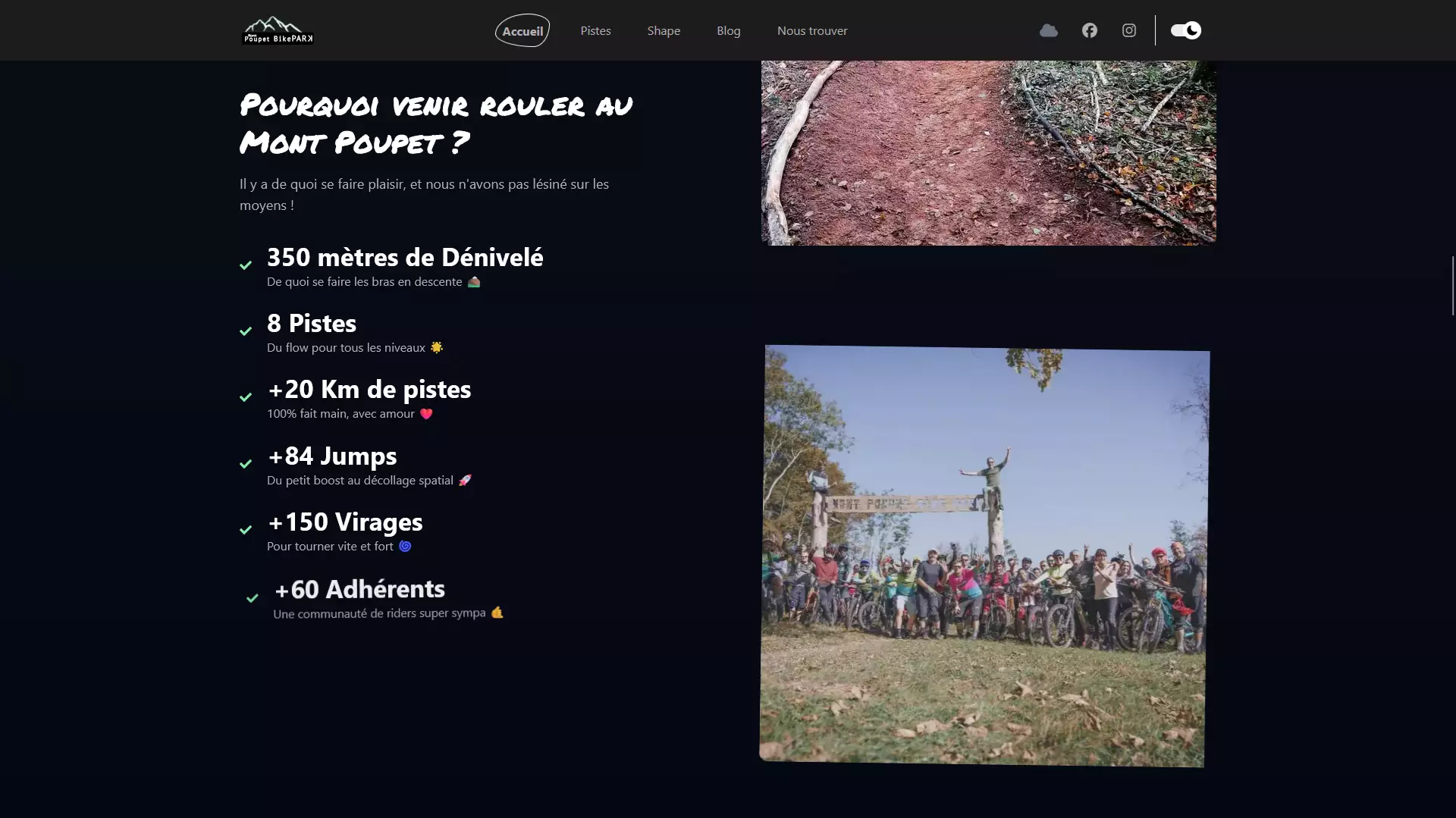
Task: Open the Facebook page icon
Action: (1090, 30)
